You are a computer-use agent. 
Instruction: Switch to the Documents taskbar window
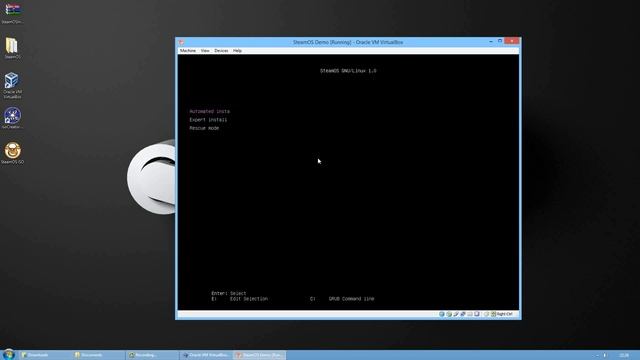click(x=98, y=355)
